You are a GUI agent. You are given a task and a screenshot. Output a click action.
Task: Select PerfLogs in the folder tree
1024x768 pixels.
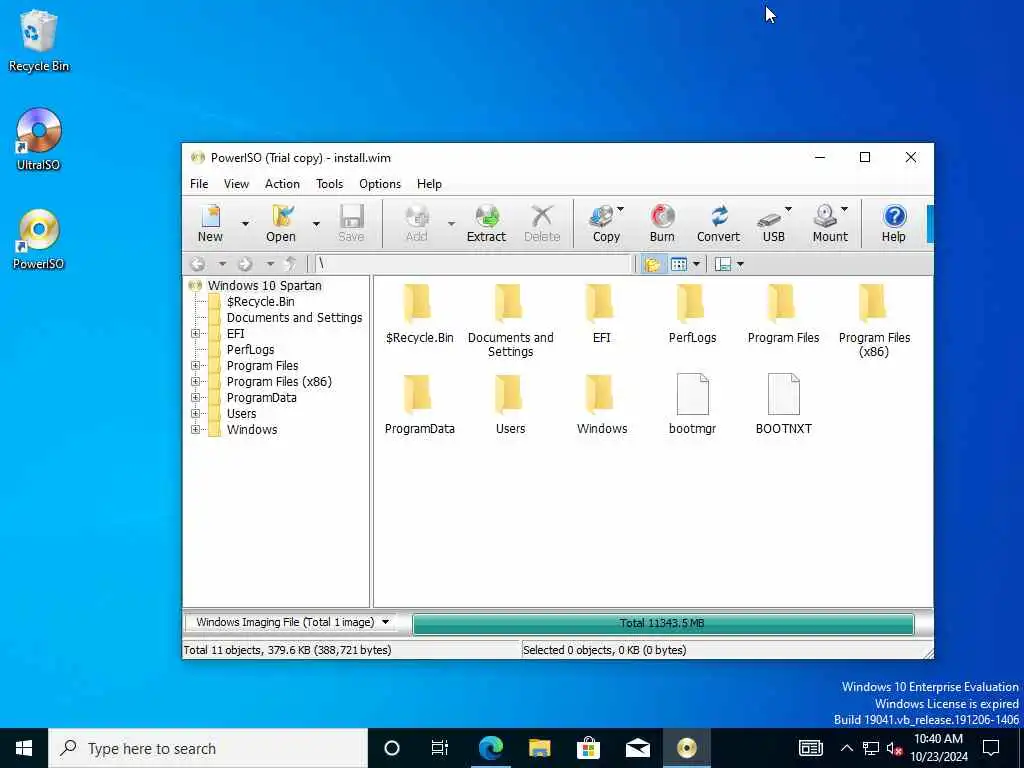(251, 349)
